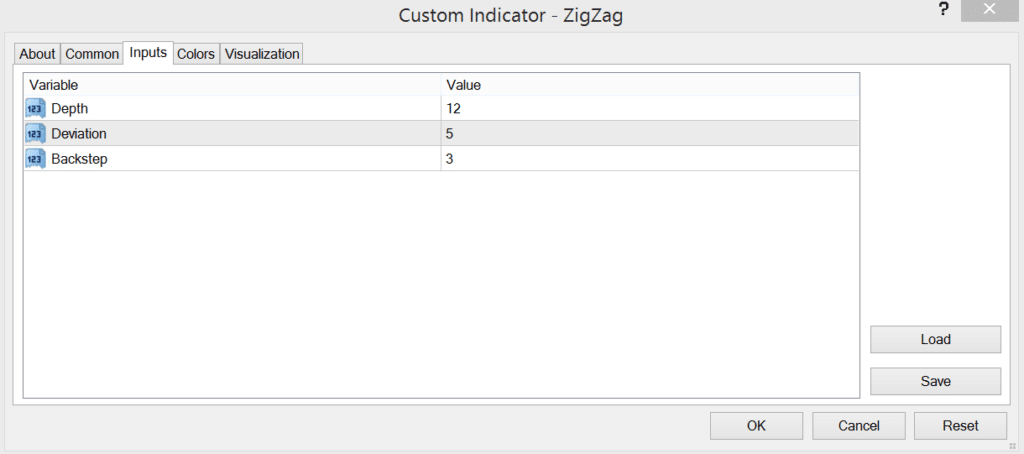
Task: Open the Visualization tab
Action: pyautogui.click(x=262, y=54)
